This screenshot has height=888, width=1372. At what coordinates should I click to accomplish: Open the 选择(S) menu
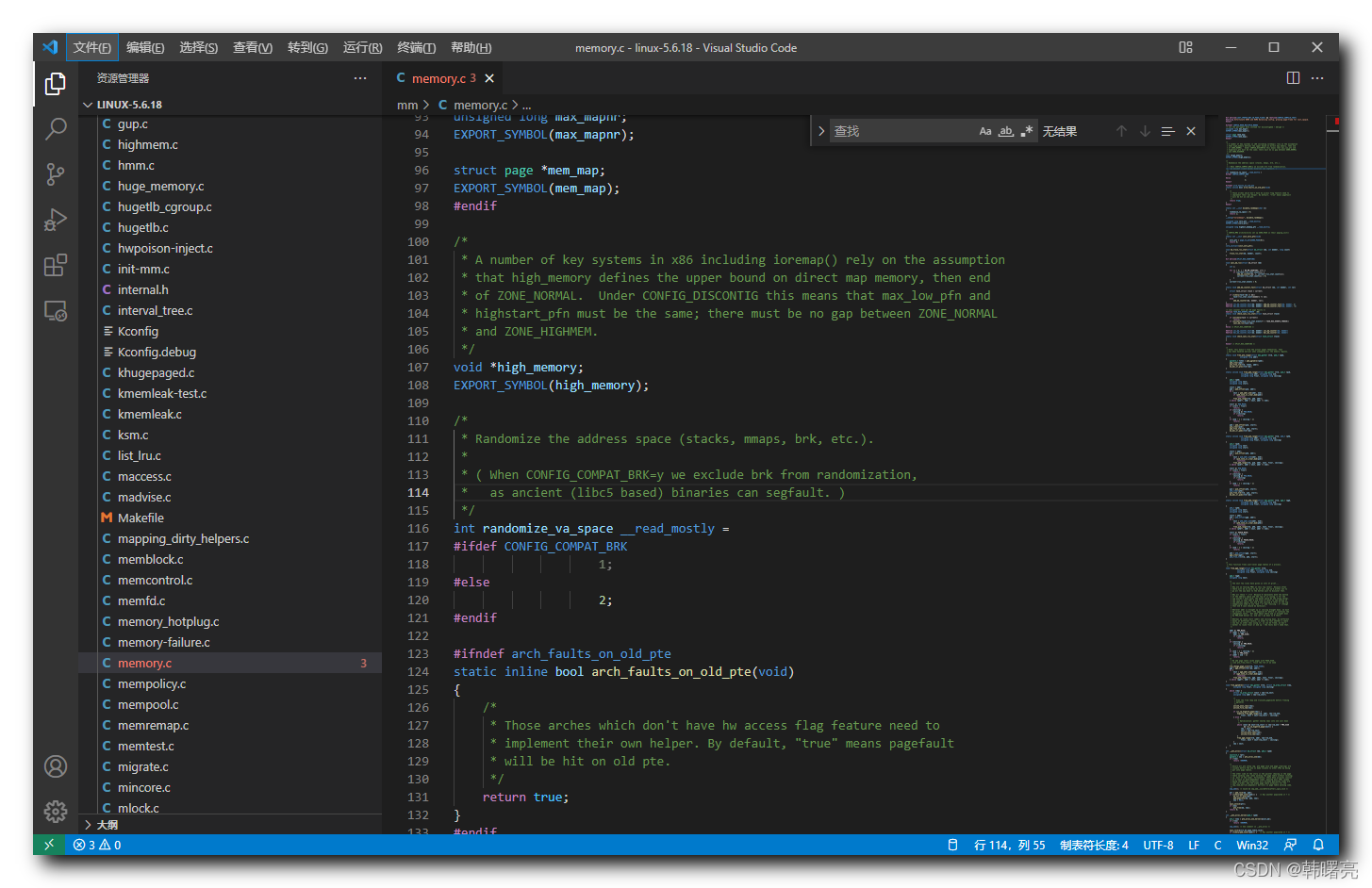pos(198,47)
